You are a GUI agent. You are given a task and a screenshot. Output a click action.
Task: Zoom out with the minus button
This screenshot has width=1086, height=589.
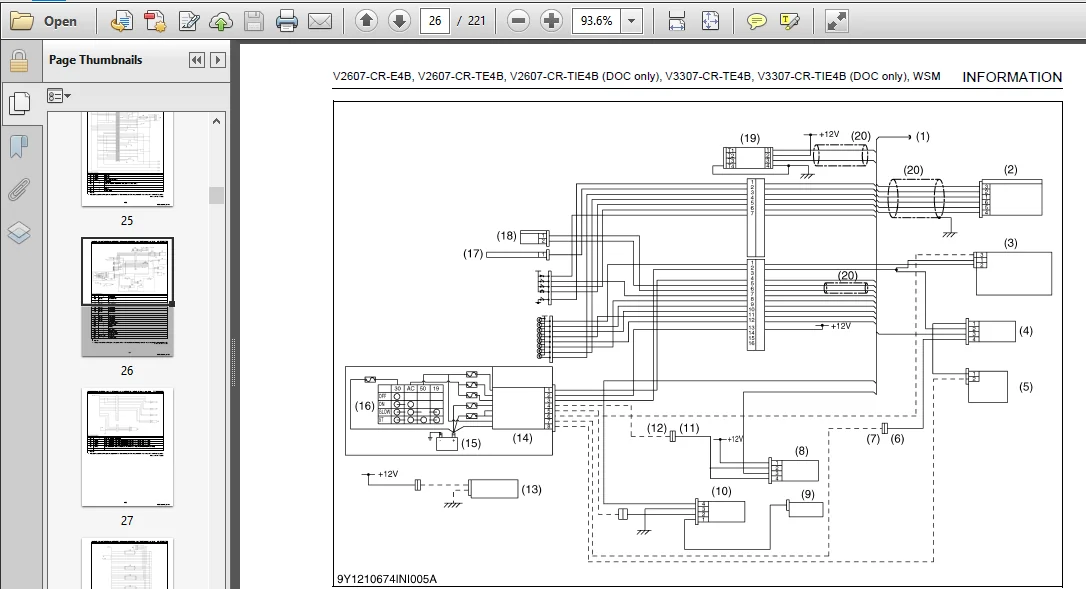coord(518,21)
